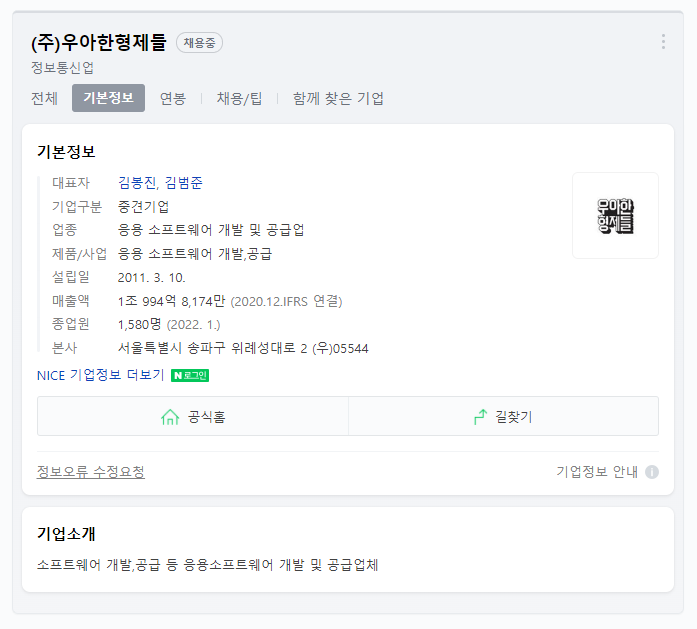697x629 pixels.
Task: Click the 중견기업 company type value
Action: (x=143, y=207)
